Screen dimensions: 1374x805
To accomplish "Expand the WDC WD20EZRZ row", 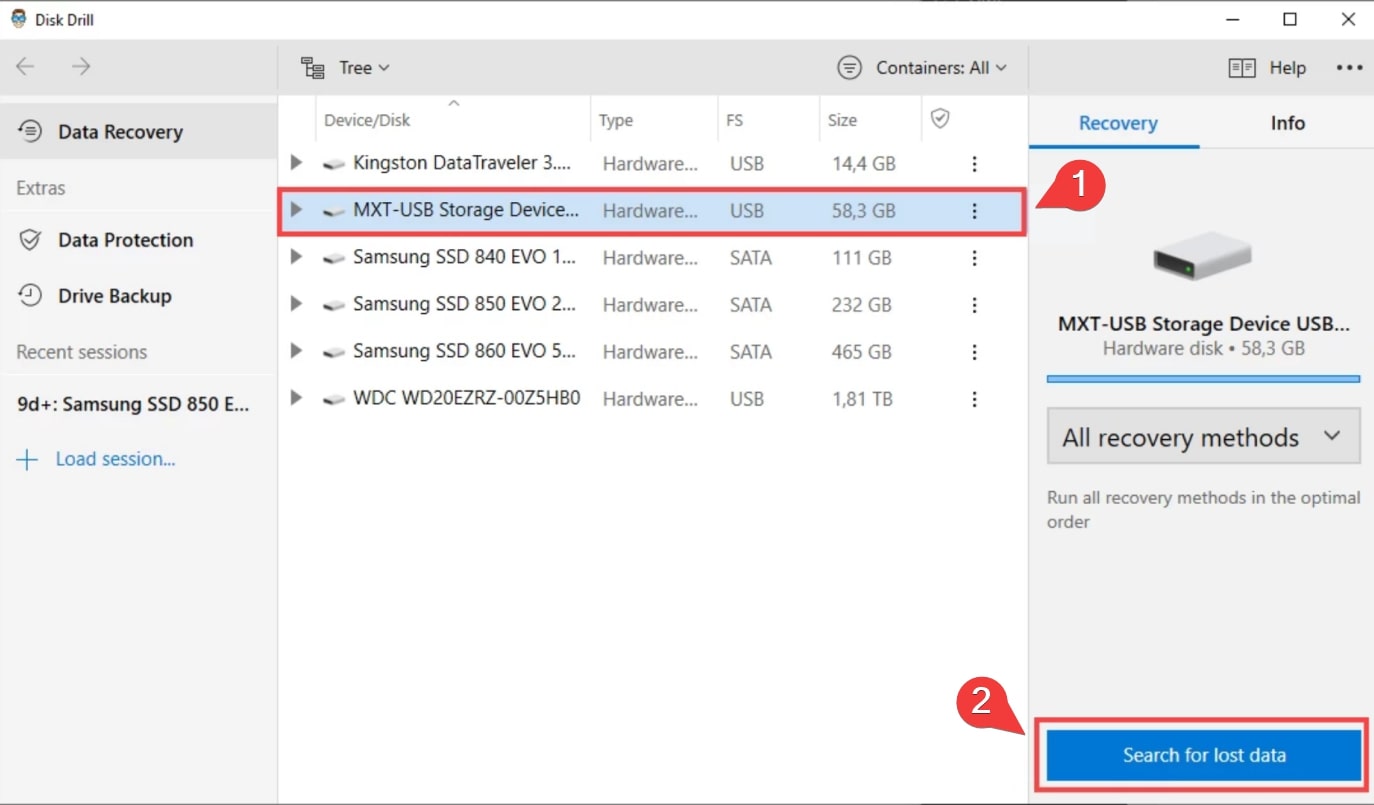I will (296, 398).
